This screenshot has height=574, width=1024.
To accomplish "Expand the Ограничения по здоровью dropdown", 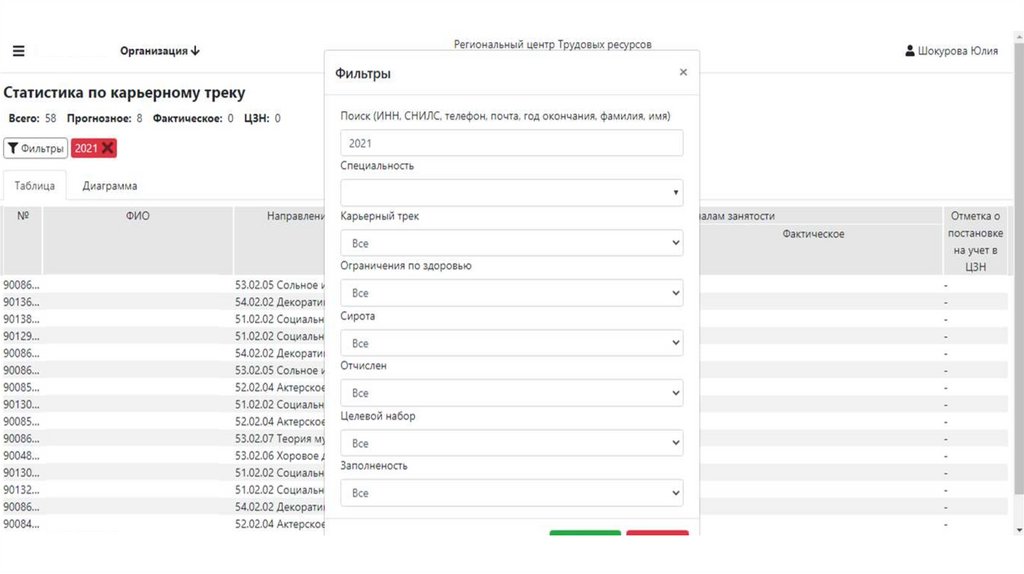I will 511,293.
